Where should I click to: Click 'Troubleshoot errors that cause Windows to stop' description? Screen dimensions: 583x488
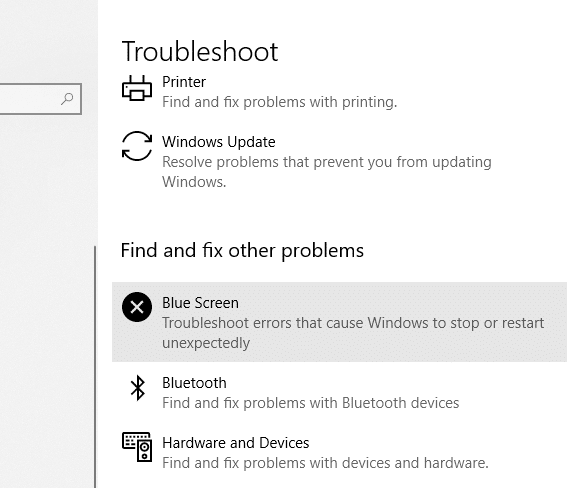353,323
